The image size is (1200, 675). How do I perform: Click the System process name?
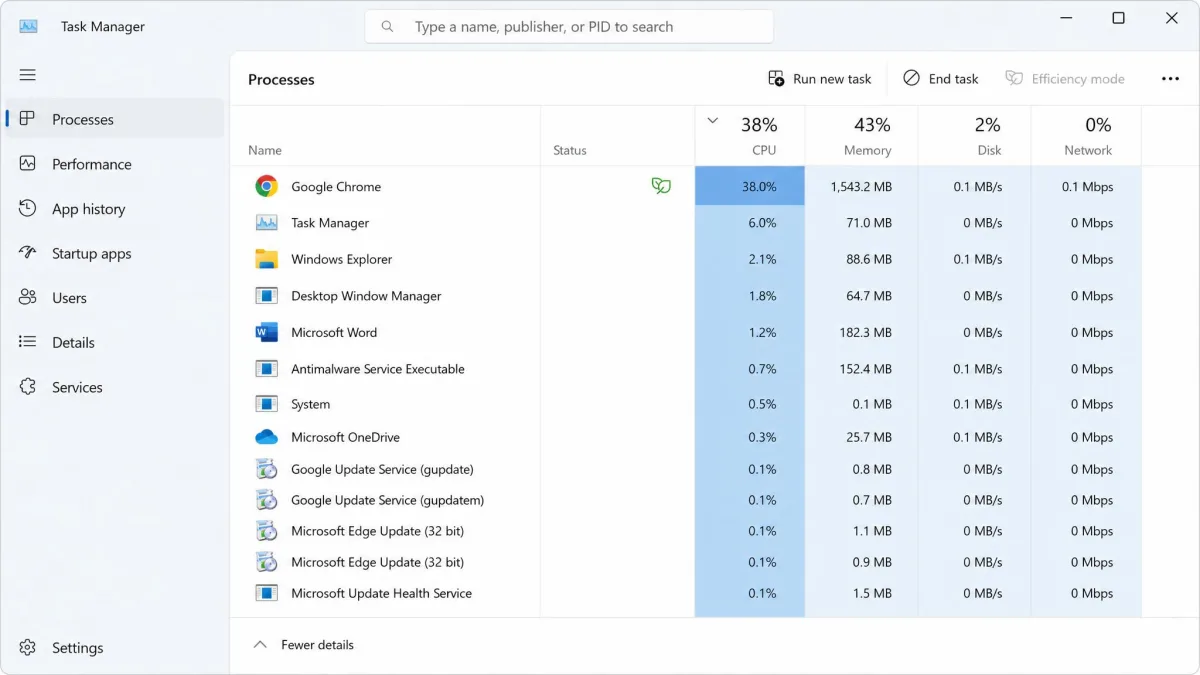310,405
